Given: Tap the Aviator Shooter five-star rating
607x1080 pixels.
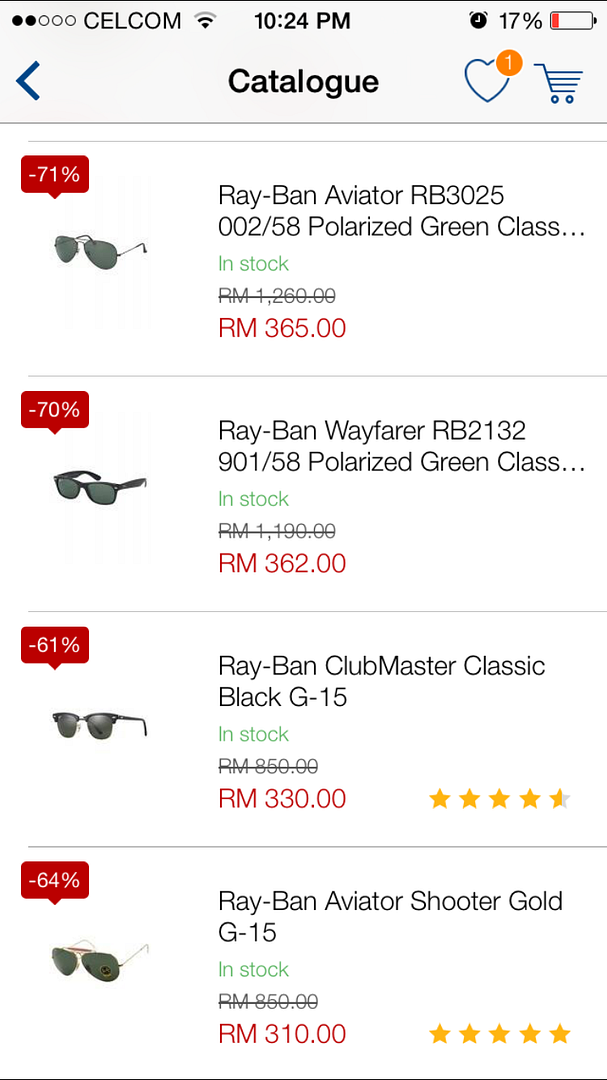Looking at the screenshot, I should click(x=499, y=1034).
